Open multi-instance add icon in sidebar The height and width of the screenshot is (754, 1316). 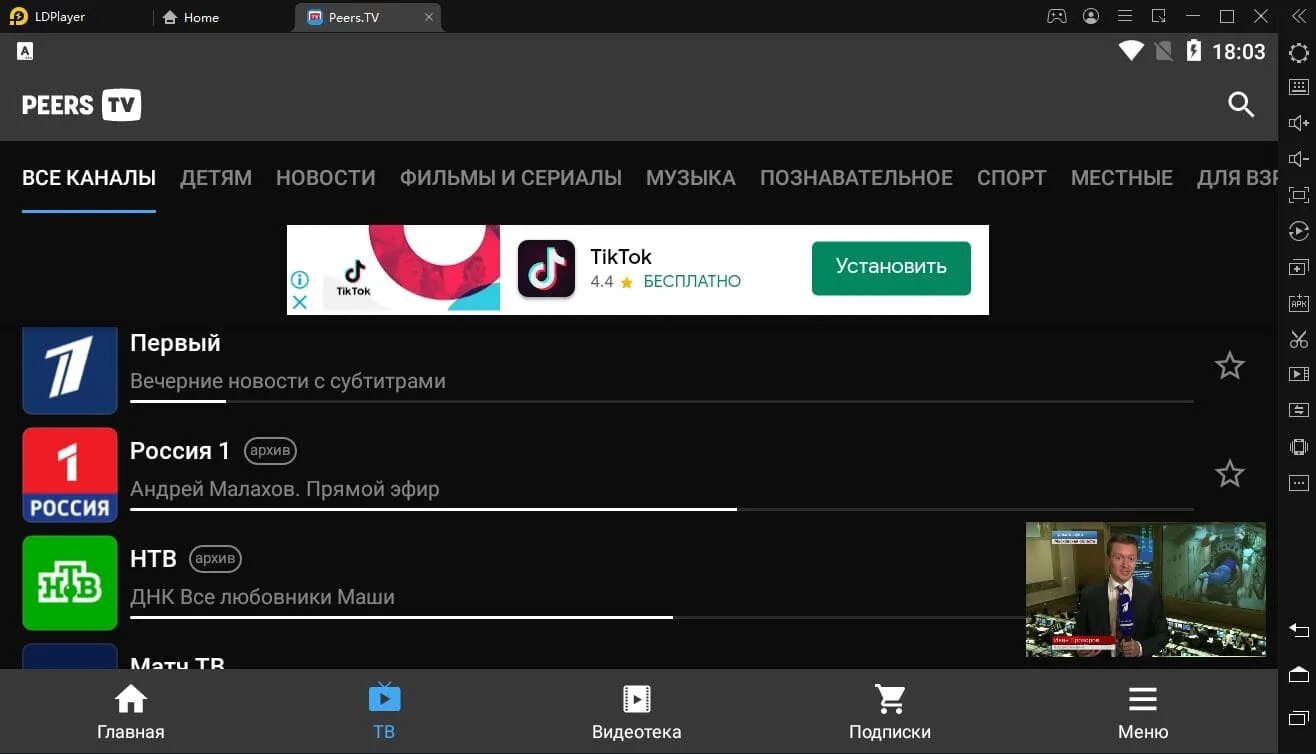click(x=1298, y=267)
